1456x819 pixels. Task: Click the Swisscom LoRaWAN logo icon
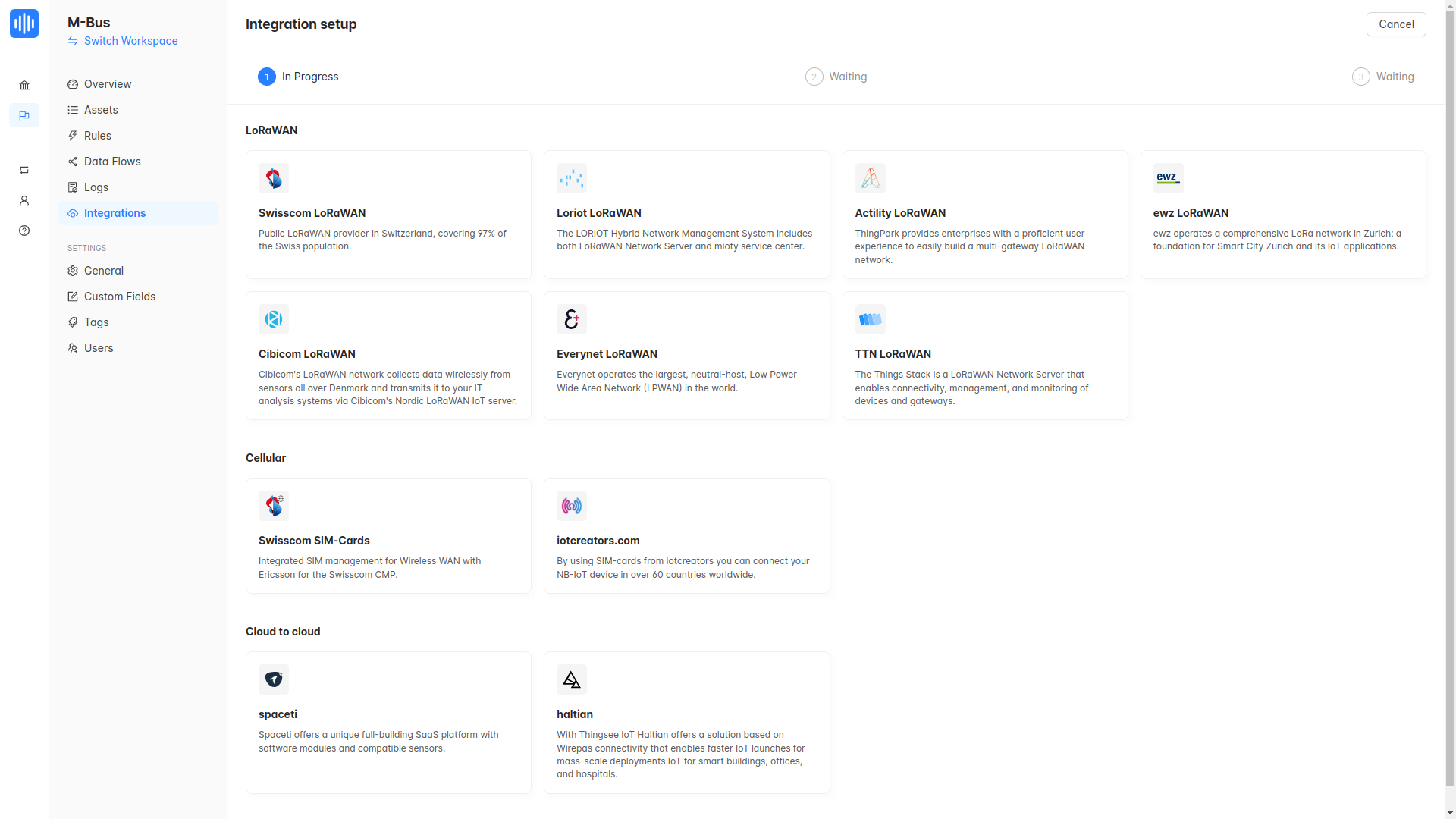click(273, 178)
